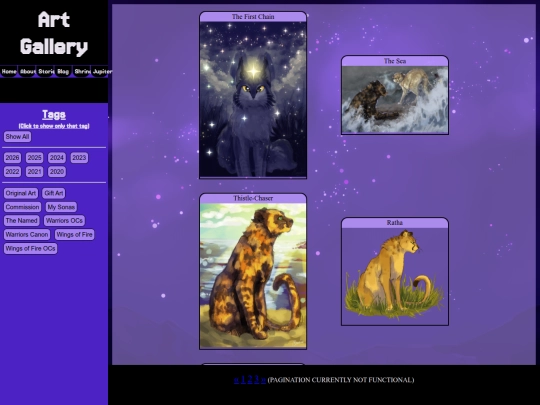This screenshot has width=540, height=405.
Task: Click the Tags heading
Action: tap(54, 114)
